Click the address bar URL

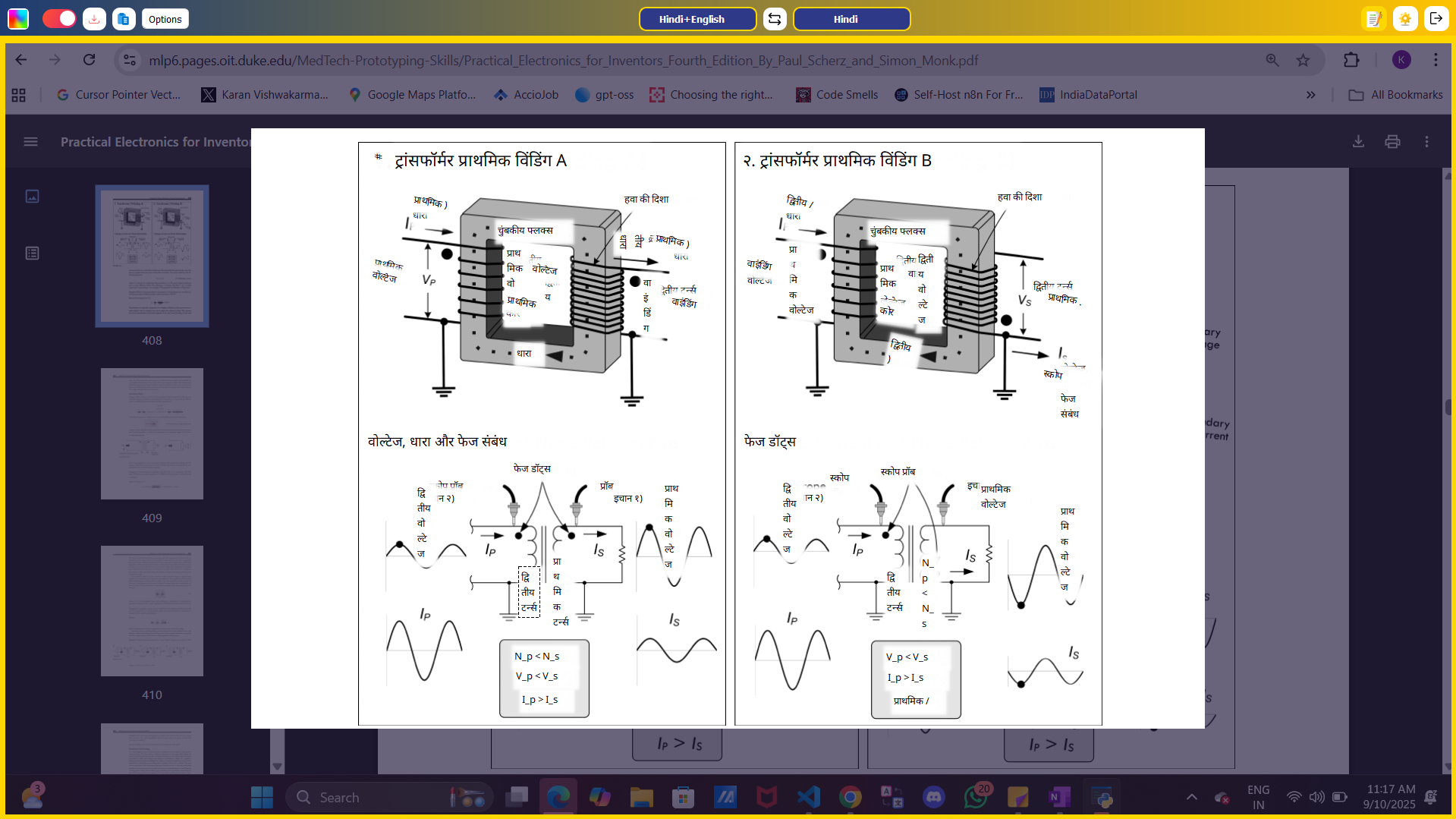coord(563,60)
